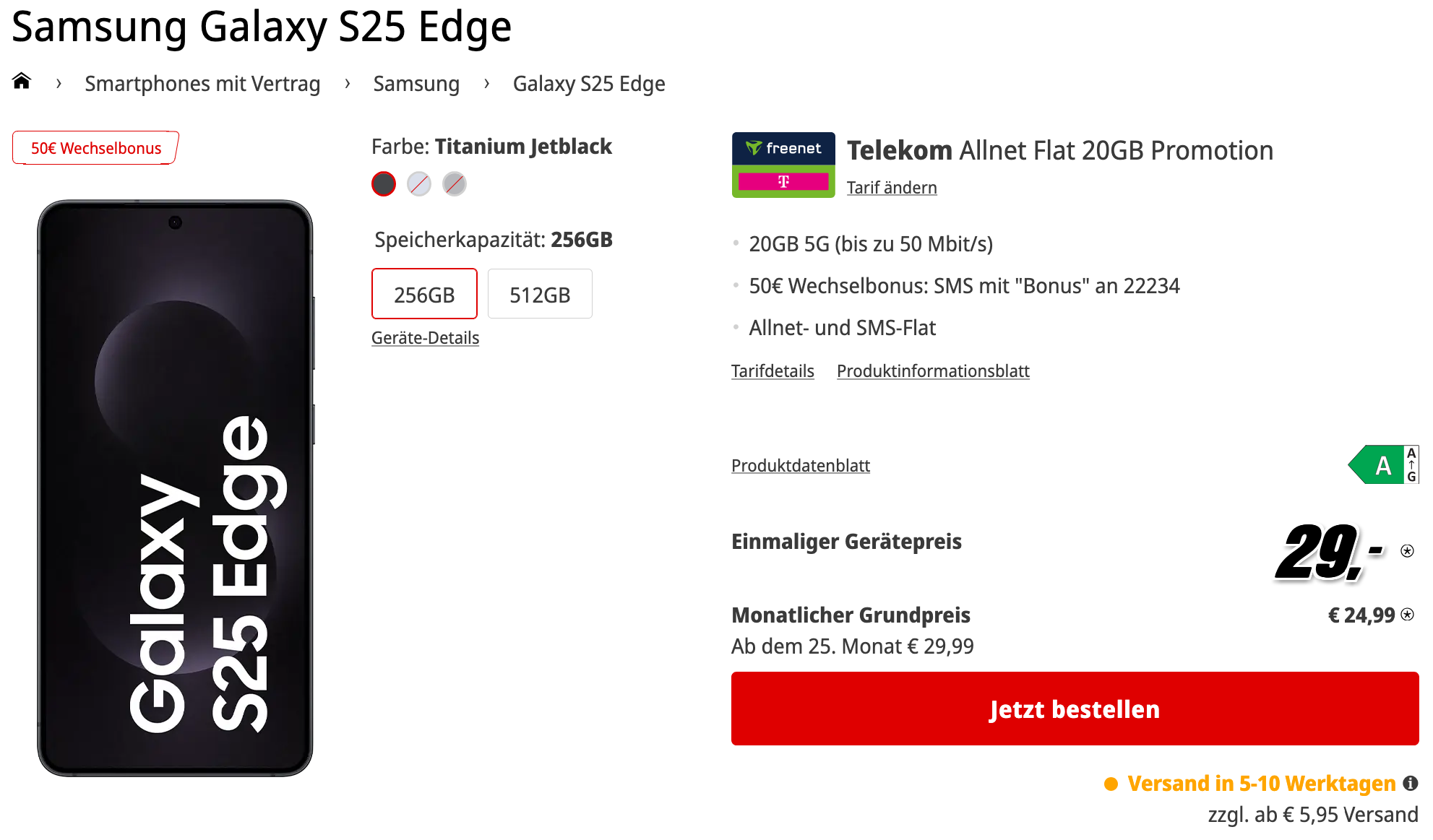Open the Galaxy S25 Edge breadcrumb
The height and width of the screenshot is (840, 1433).
coord(589,84)
